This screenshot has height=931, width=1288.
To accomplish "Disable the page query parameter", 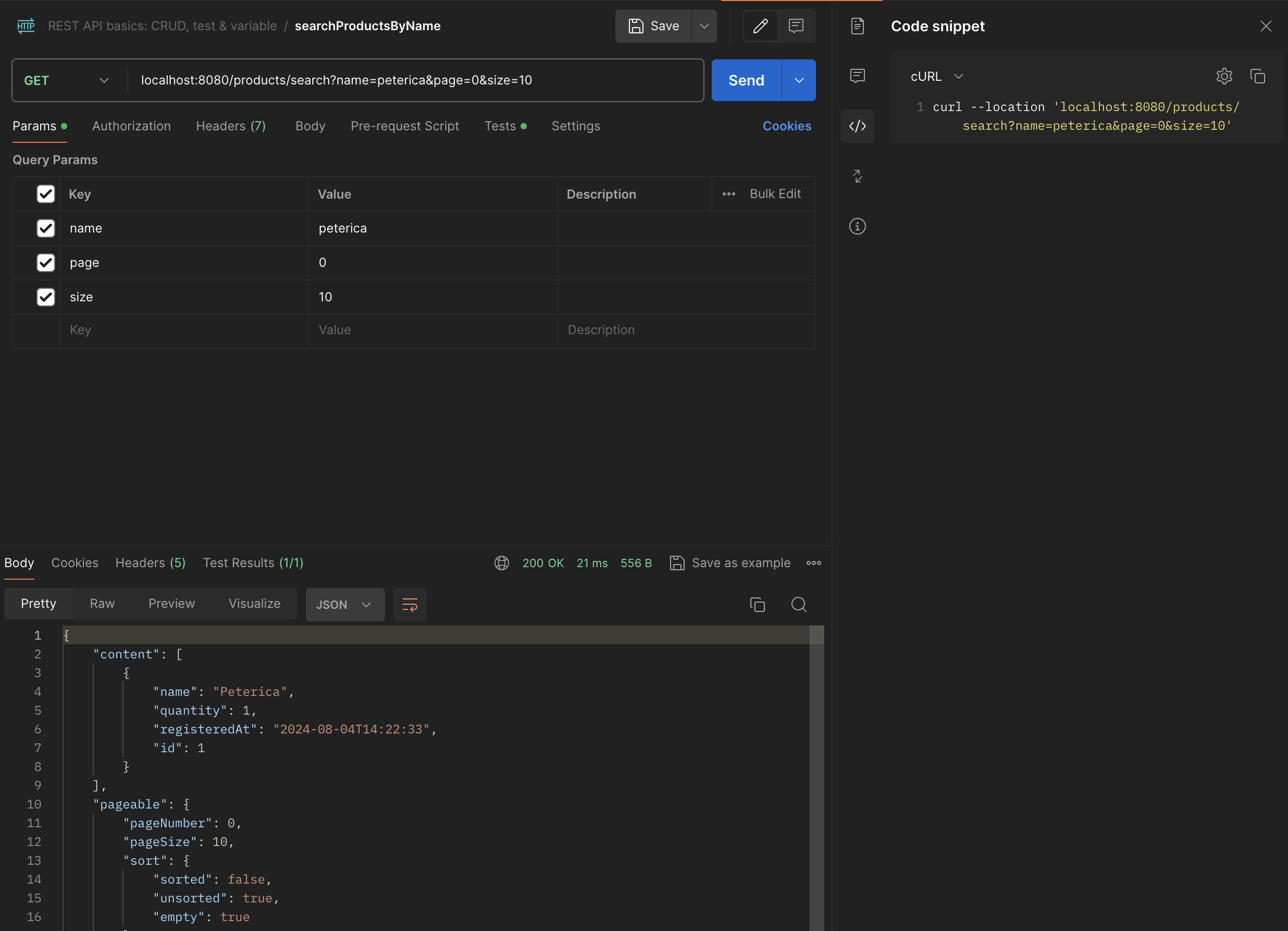I will point(45,262).
